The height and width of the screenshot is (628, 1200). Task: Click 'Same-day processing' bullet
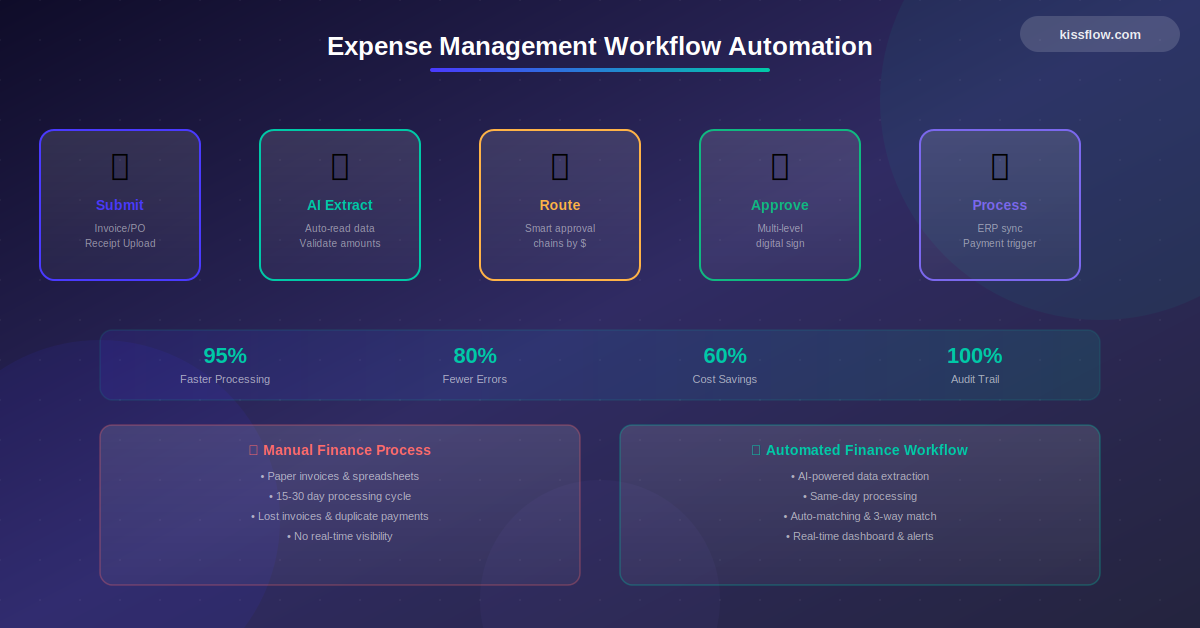[x=860, y=496]
